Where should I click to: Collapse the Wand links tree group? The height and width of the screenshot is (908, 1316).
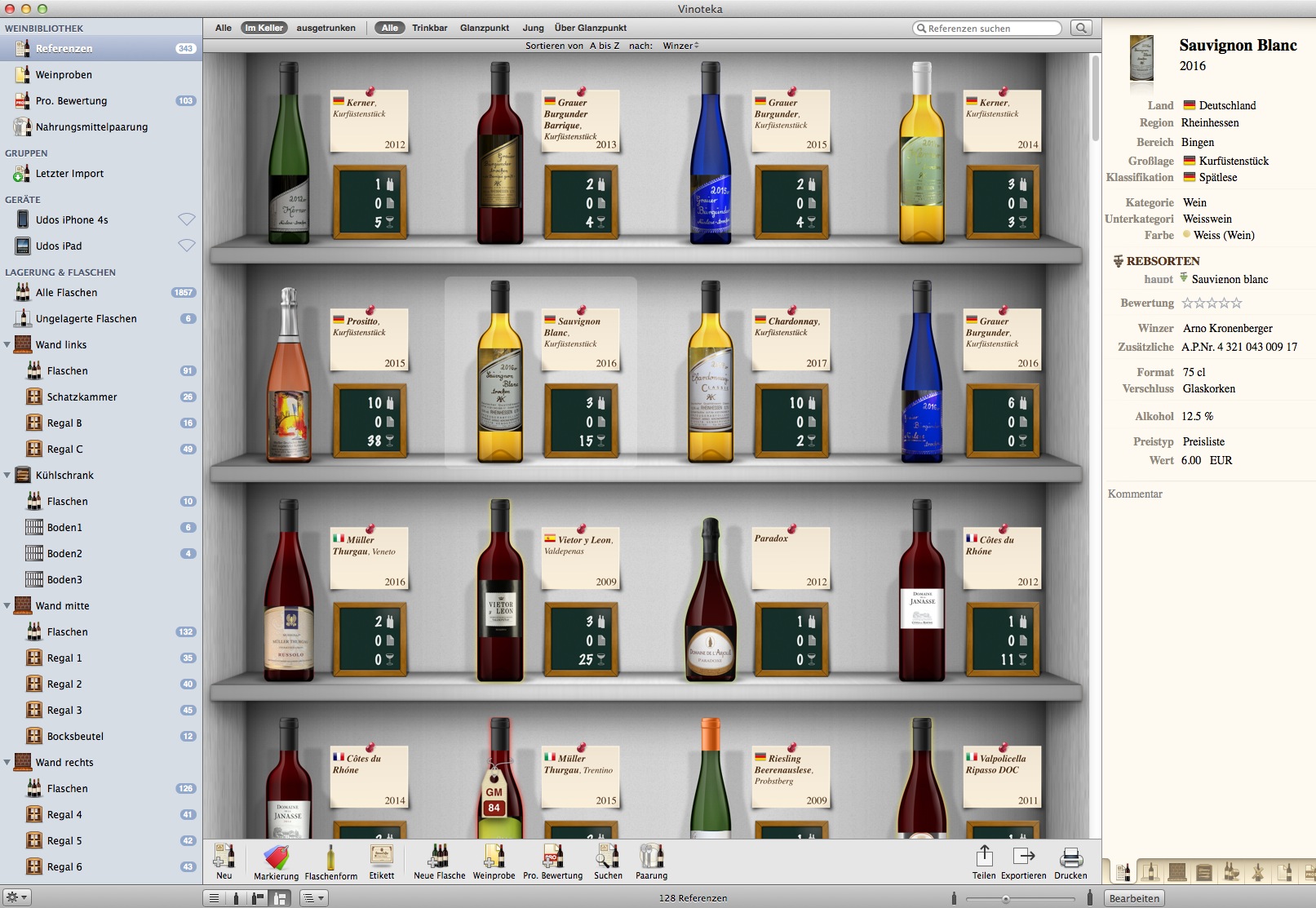7,345
